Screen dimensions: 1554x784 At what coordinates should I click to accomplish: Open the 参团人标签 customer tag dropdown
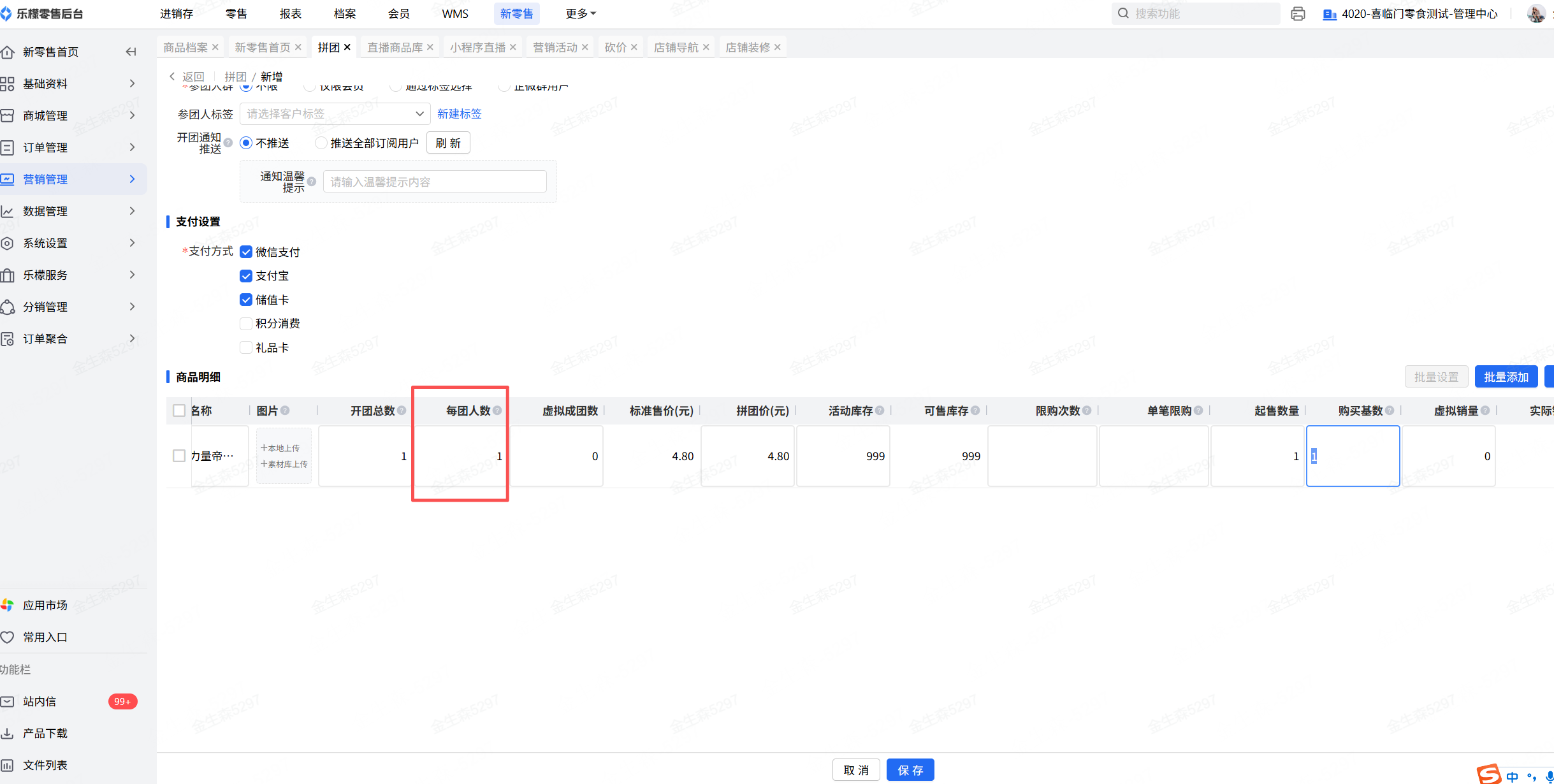click(x=335, y=113)
